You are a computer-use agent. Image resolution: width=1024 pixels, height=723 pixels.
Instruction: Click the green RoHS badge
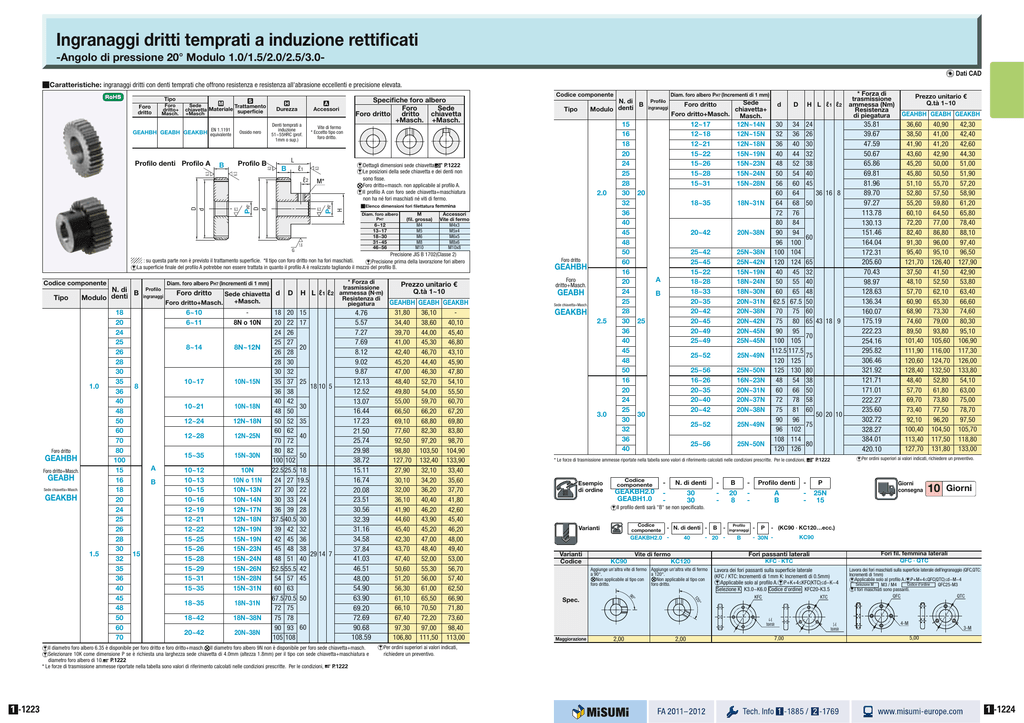pyautogui.click(x=113, y=97)
